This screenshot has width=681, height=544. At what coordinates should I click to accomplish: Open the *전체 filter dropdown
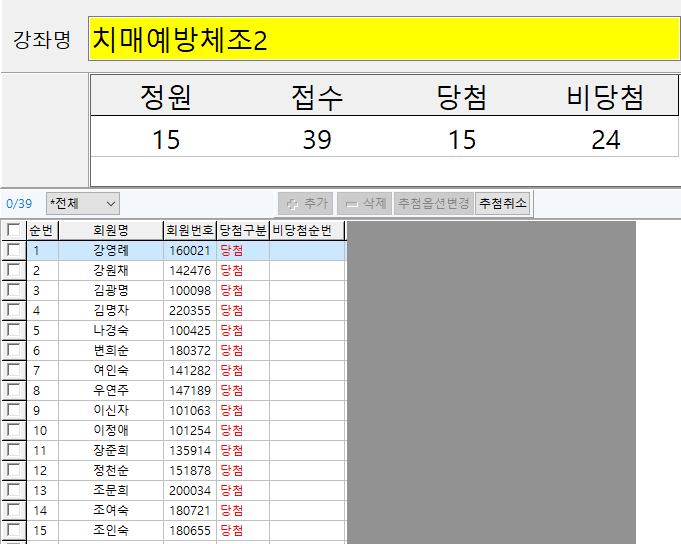point(83,204)
